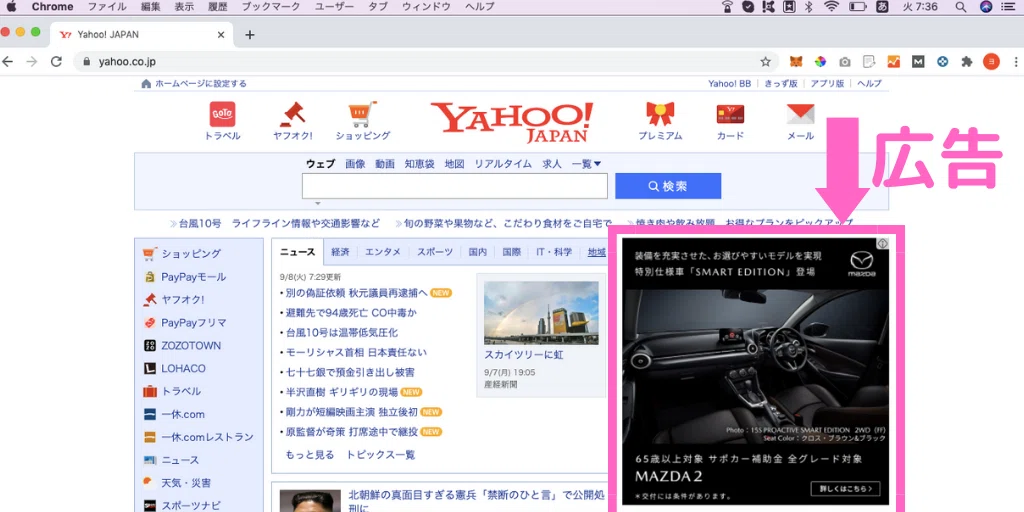Screen dimensions: 1024x512
Task: Go back with Chrome back arrow
Action: click(8, 62)
